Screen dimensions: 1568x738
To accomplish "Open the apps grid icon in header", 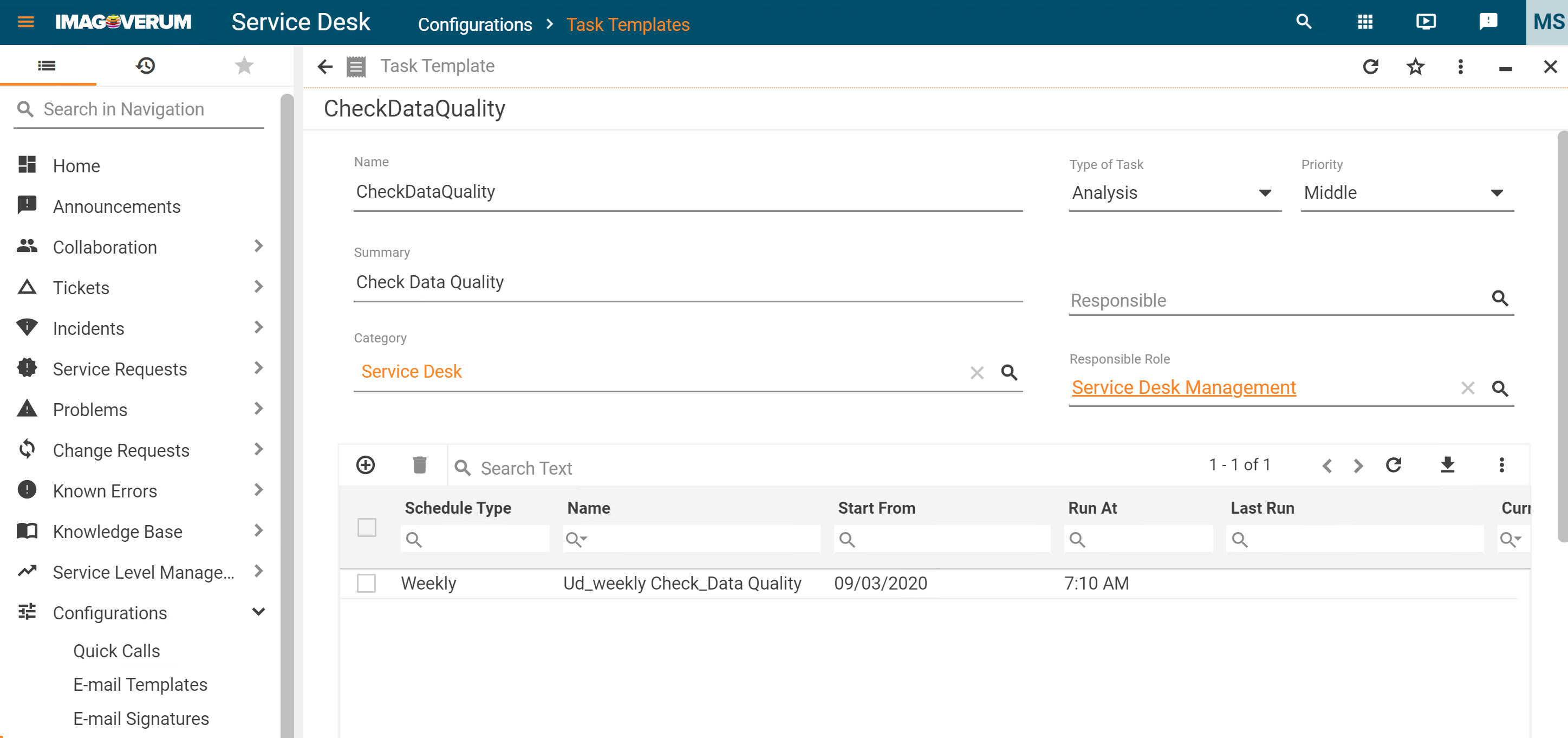I will click(1365, 22).
